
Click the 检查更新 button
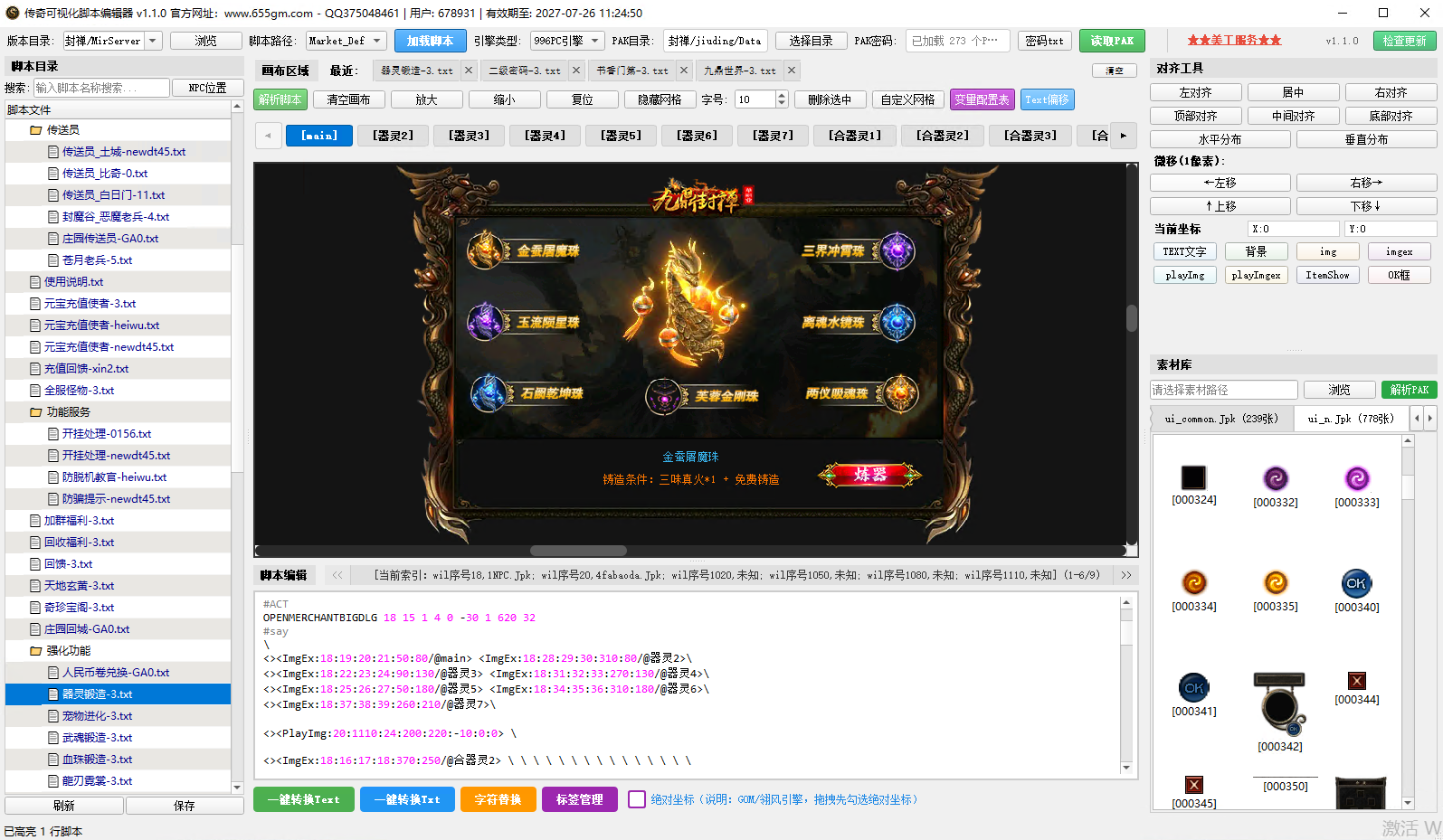pos(1404,41)
